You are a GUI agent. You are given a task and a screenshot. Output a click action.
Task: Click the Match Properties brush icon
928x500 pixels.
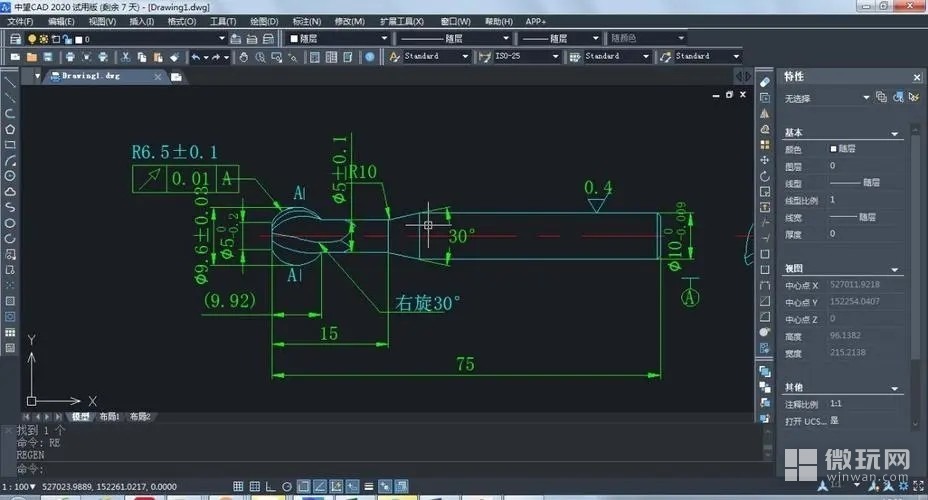tap(174, 57)
